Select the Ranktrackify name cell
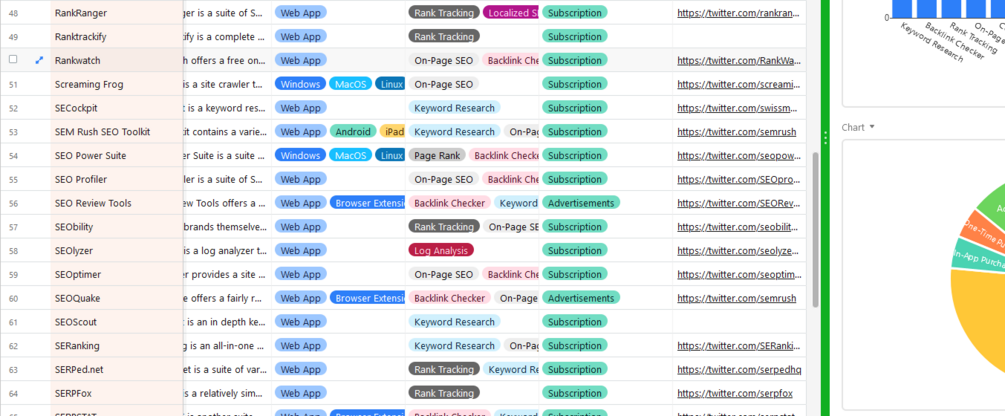Viewport: 1005px width, 416px height. [117, 37]
